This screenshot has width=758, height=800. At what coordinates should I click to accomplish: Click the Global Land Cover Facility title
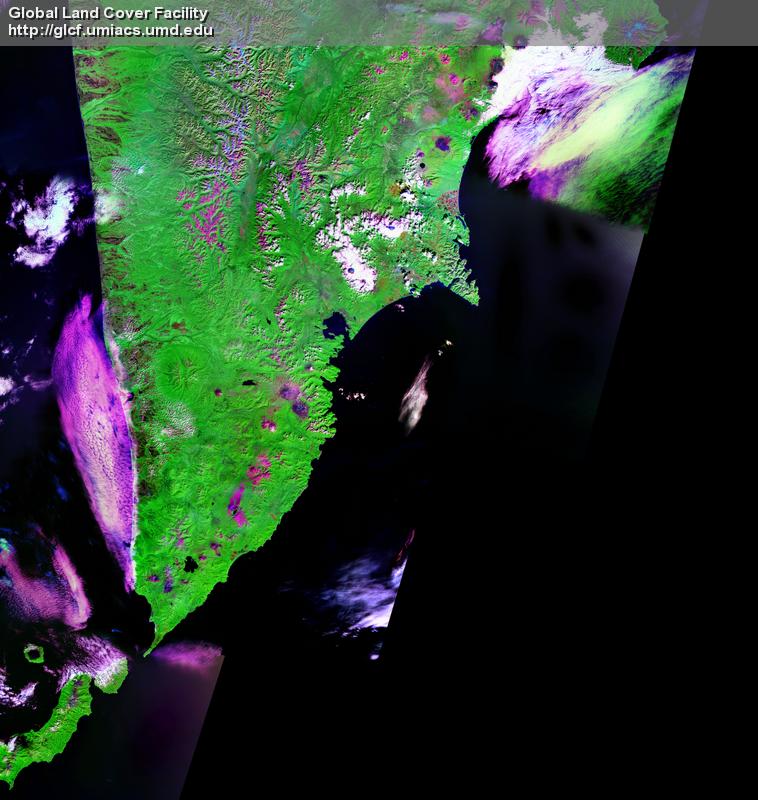pos(108,13)
